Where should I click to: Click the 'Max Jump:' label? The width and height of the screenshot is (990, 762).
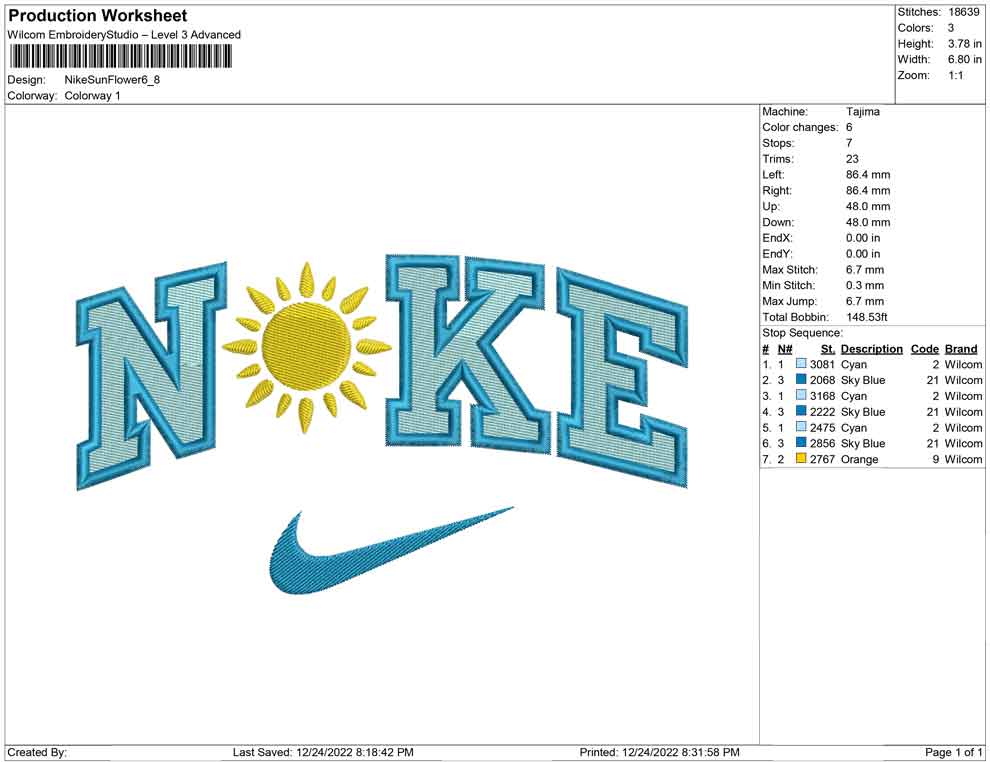[x=789, y=301]
